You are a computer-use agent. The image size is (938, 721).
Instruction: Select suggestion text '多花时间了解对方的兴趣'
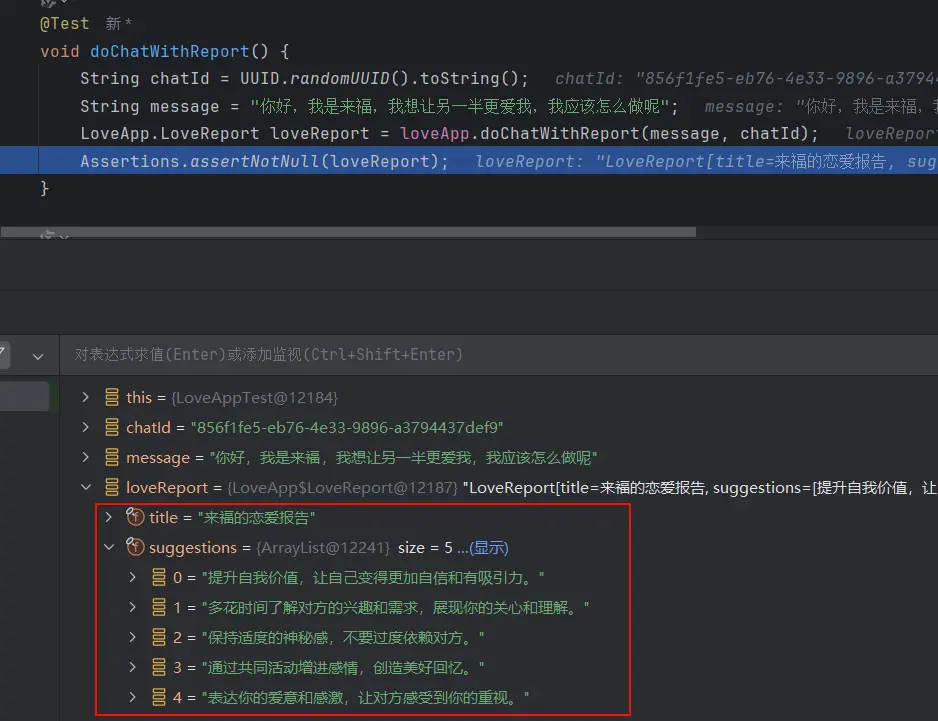click(x=290, y=608)
